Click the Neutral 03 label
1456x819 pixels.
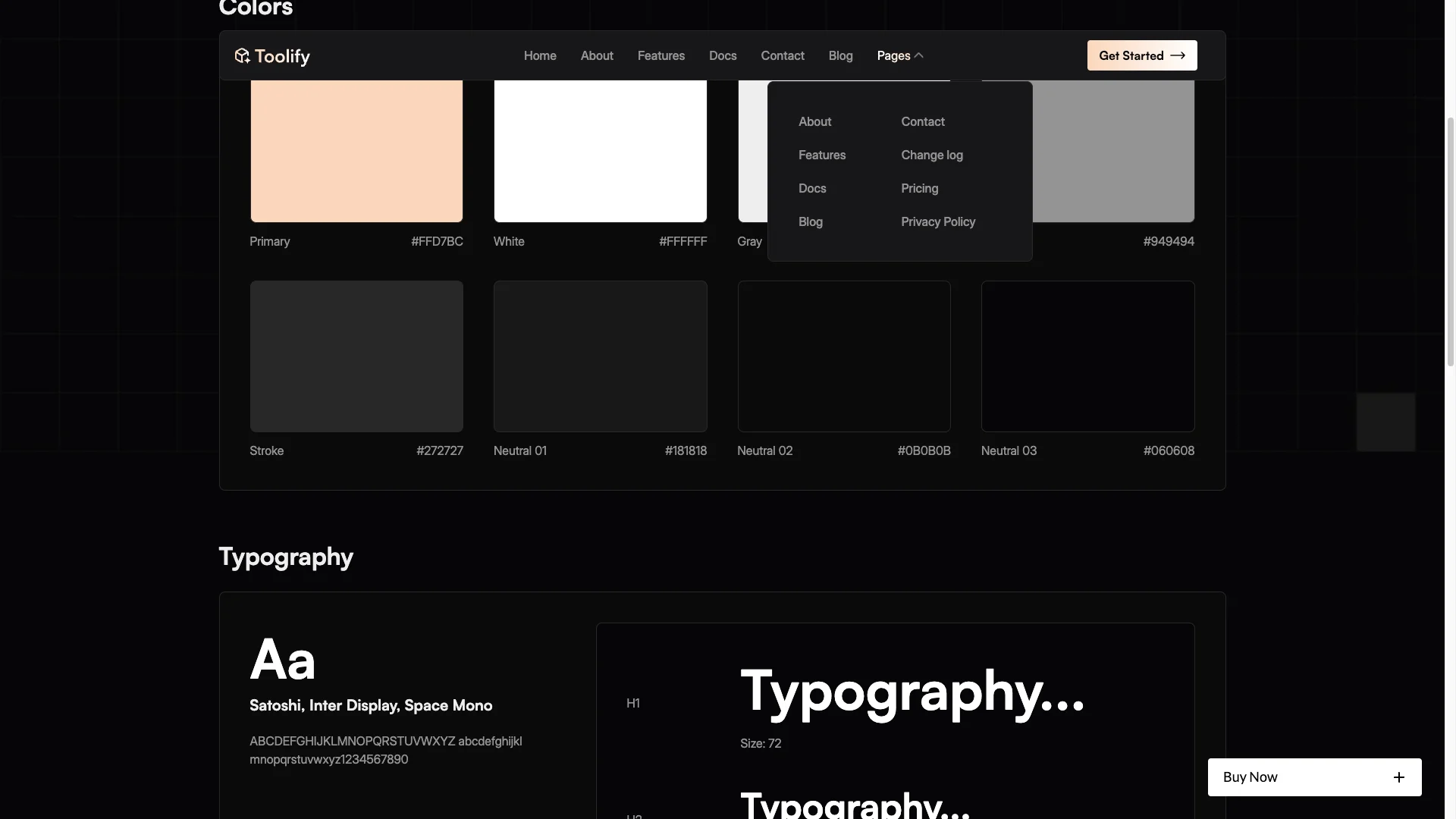[x=1009, y=450]
